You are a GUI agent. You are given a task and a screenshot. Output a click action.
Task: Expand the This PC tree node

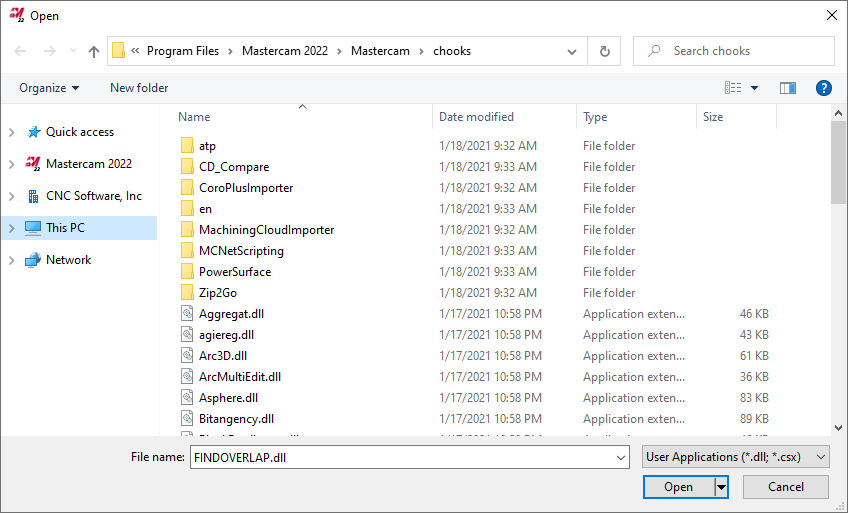[11, 228]
